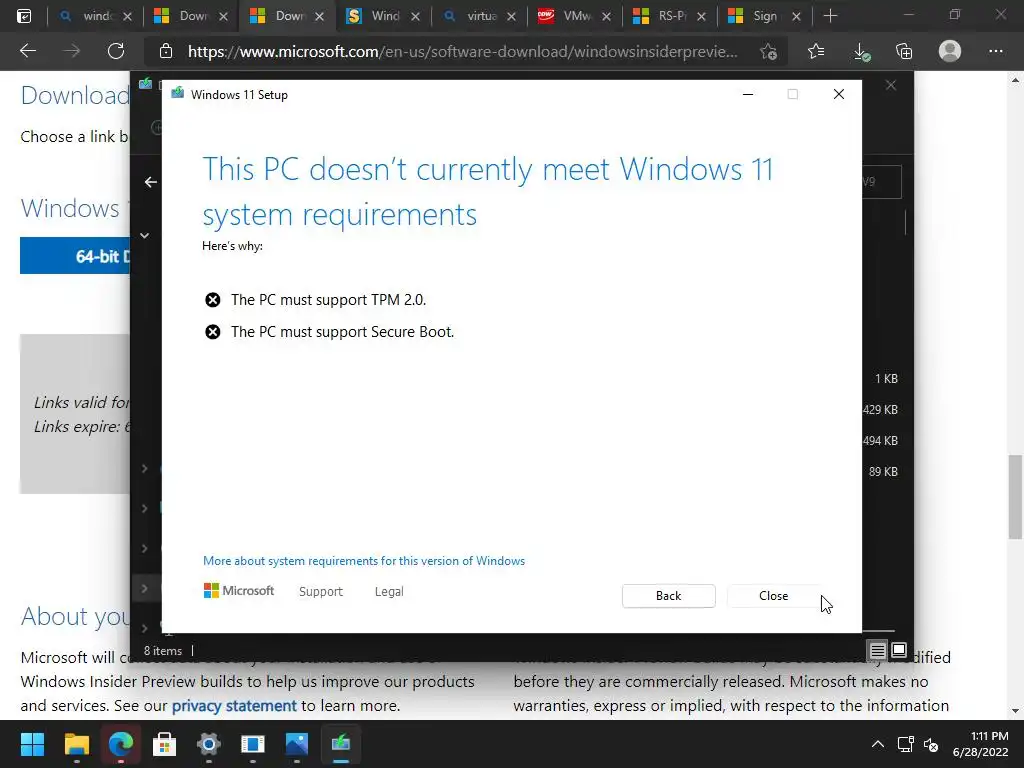Open File Explorer from the taskbar
Viewport: 1024px width, 768px height.
coord(76,744)
